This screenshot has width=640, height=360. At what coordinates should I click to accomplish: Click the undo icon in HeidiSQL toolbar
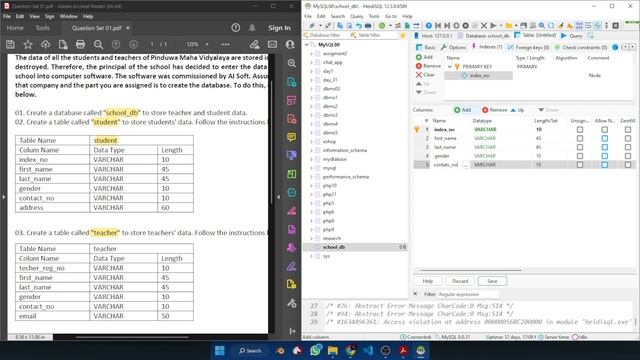coord(358,25)
